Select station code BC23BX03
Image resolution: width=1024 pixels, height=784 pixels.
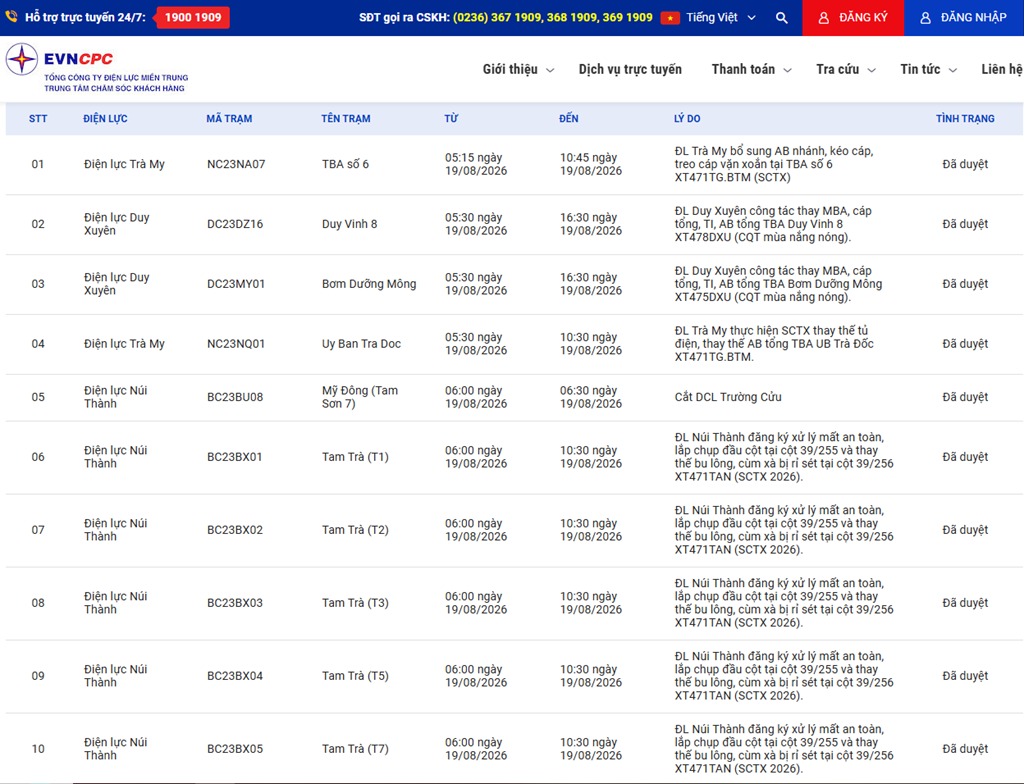(x=235, y=602)
